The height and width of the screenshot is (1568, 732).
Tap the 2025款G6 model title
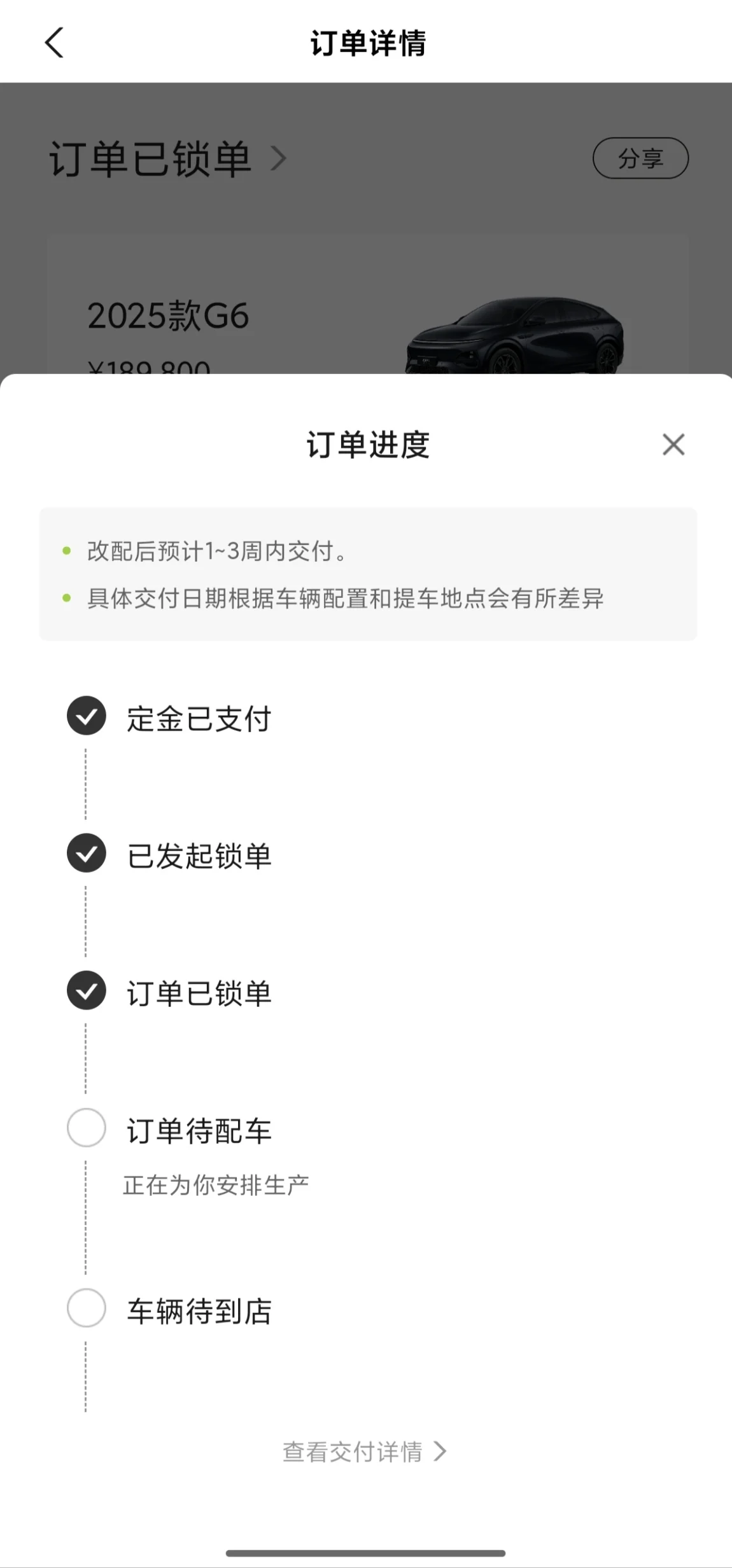tap(168, 316)
